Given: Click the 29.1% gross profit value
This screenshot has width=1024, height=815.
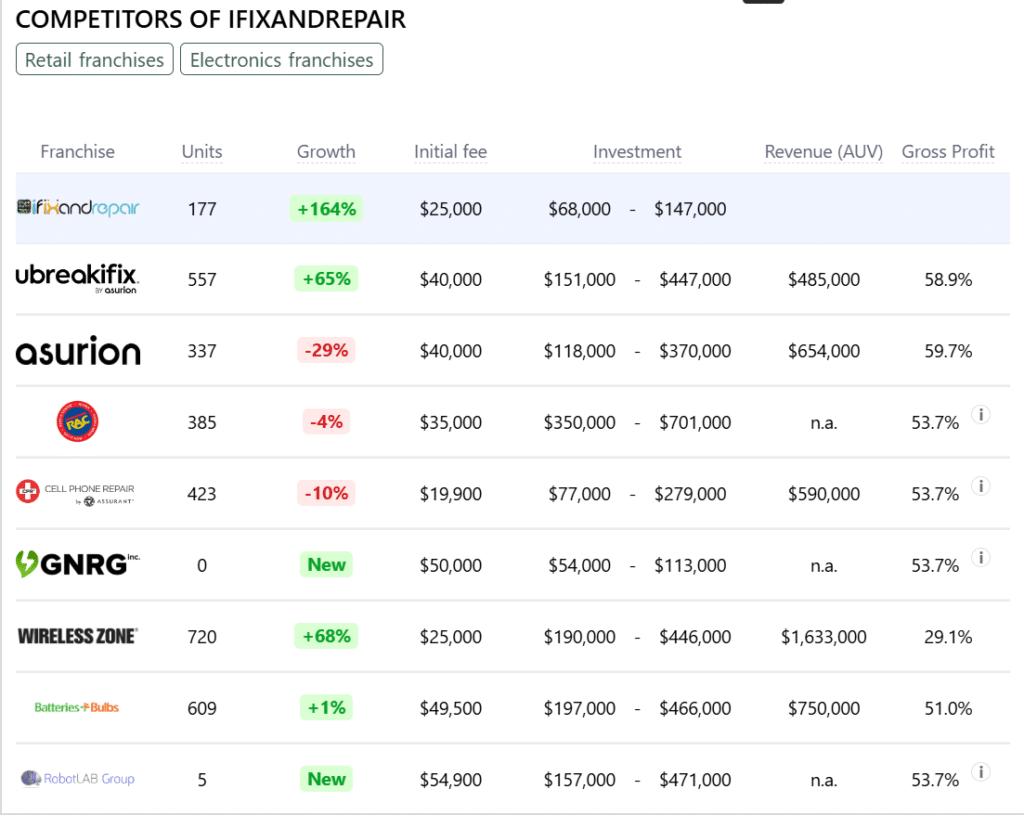Looking at the screenshot, I should [x=948, y=637].
